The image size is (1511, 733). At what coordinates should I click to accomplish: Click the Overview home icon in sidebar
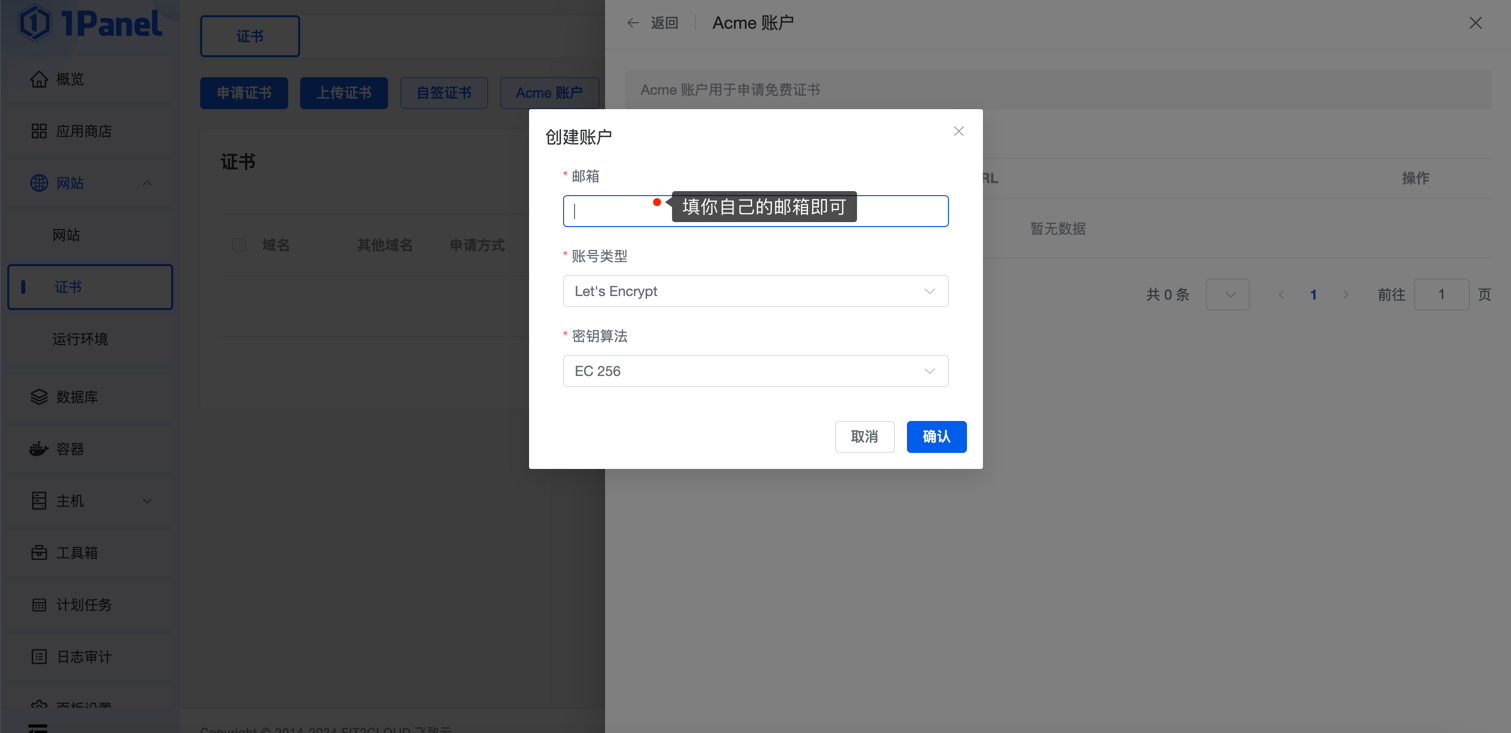tap(39, 79)
